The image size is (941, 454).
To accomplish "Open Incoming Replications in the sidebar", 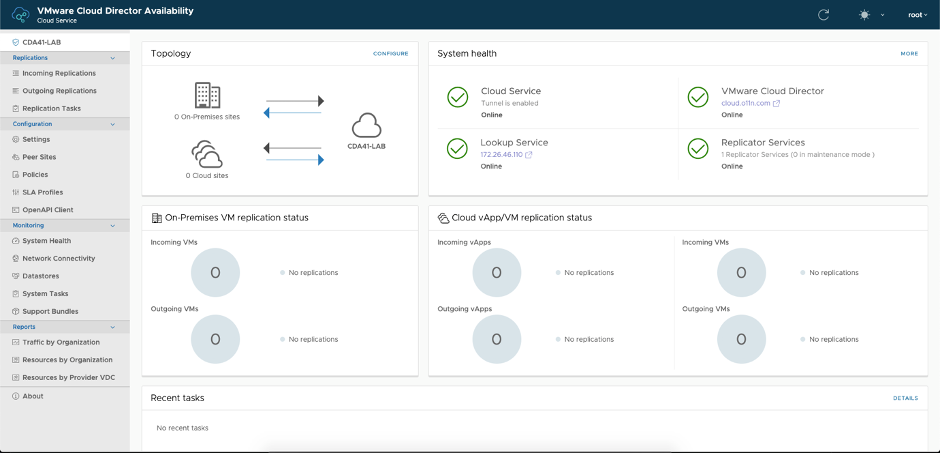I will pyautogui.click(x=59, y=73).
